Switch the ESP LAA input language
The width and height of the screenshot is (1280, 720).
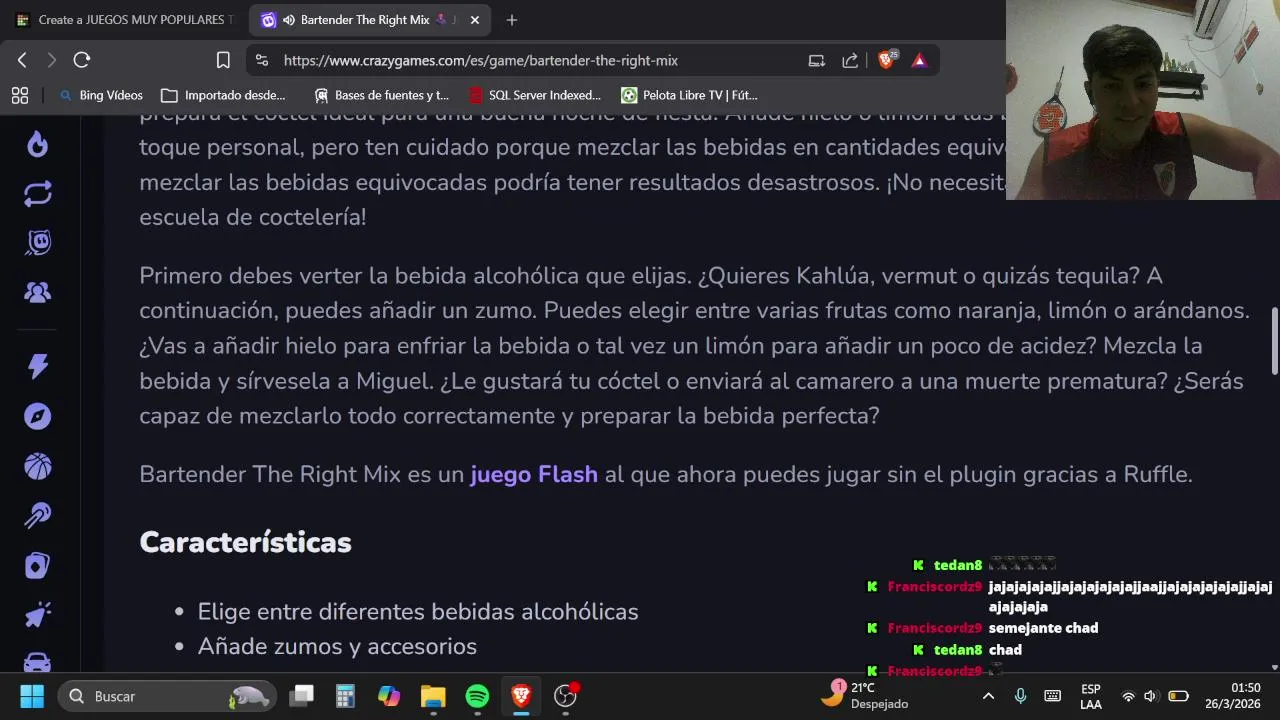[1091, 696]
